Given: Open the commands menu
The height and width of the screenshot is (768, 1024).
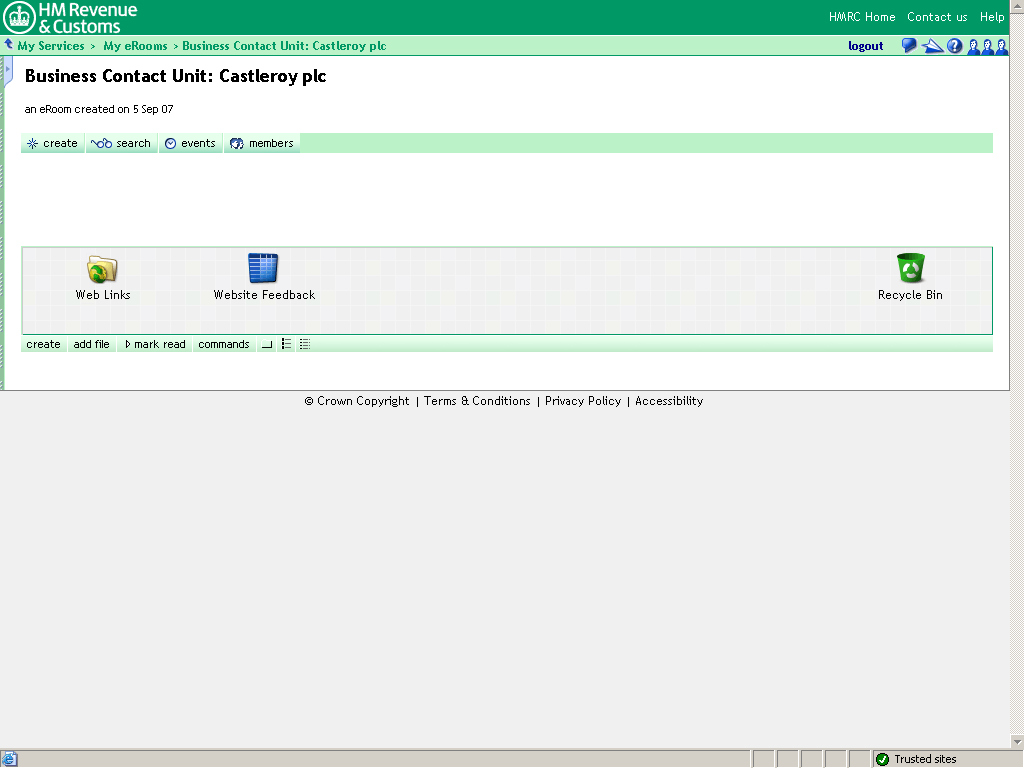Looking at the screenshot, I should point(223,344).
